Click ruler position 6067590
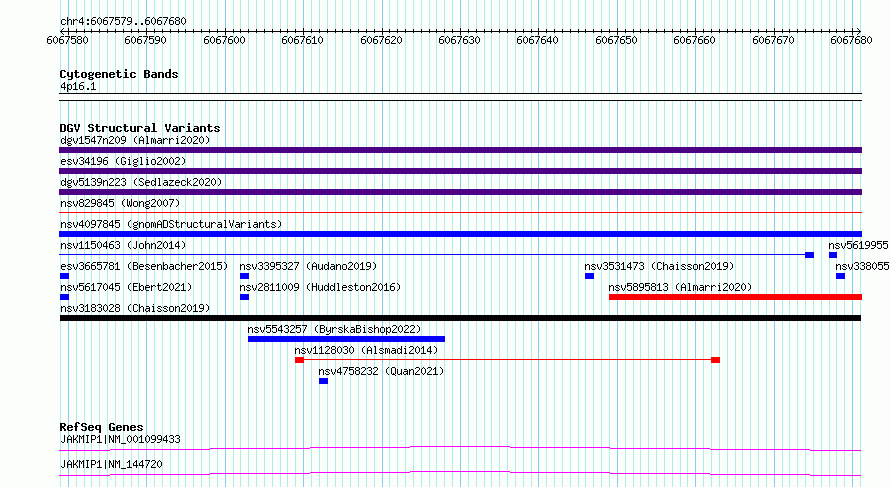Screen dimensions: 890x487 pos(146,40)
